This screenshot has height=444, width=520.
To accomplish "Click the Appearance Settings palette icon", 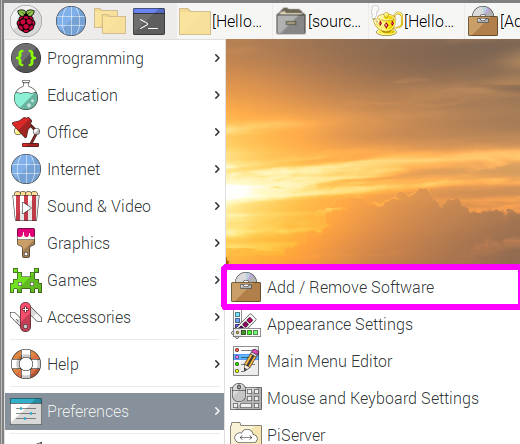I will coord(246,324).
